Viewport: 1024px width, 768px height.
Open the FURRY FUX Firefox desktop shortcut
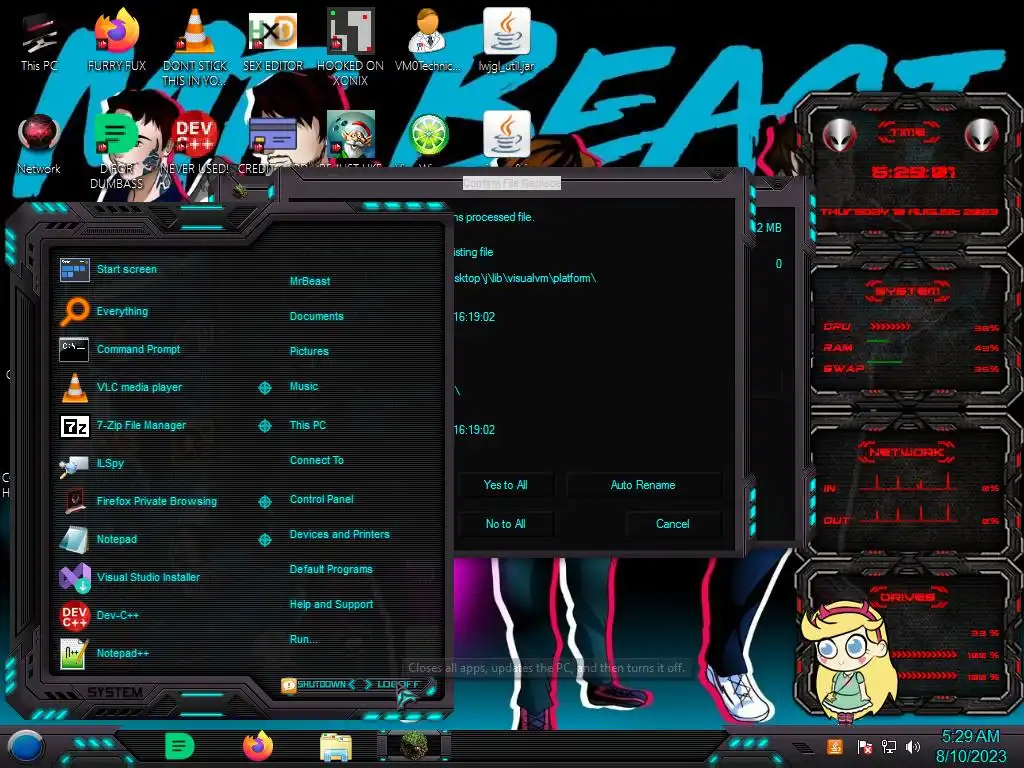tap(117, 40)
